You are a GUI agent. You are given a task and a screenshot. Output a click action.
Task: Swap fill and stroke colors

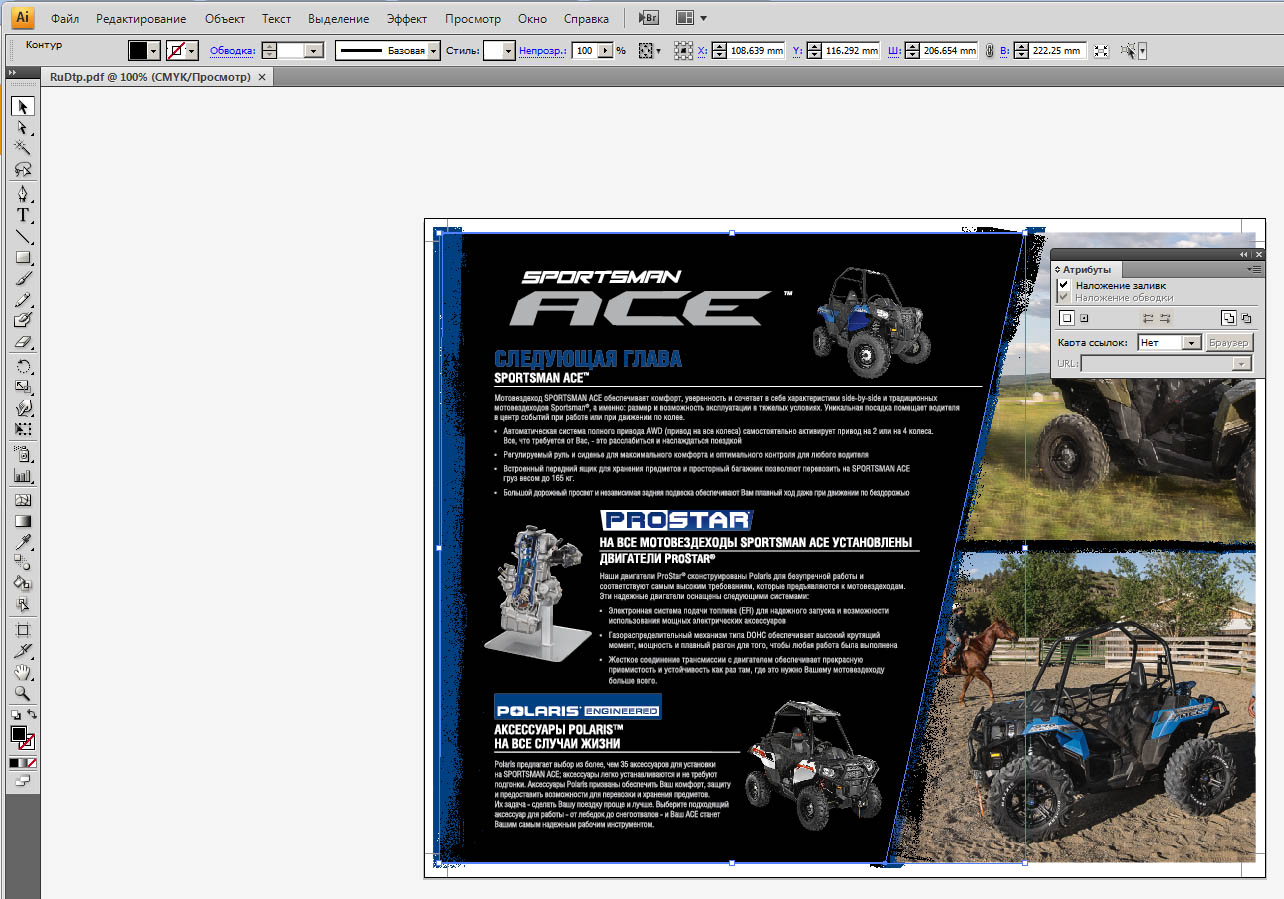[32, 714]
